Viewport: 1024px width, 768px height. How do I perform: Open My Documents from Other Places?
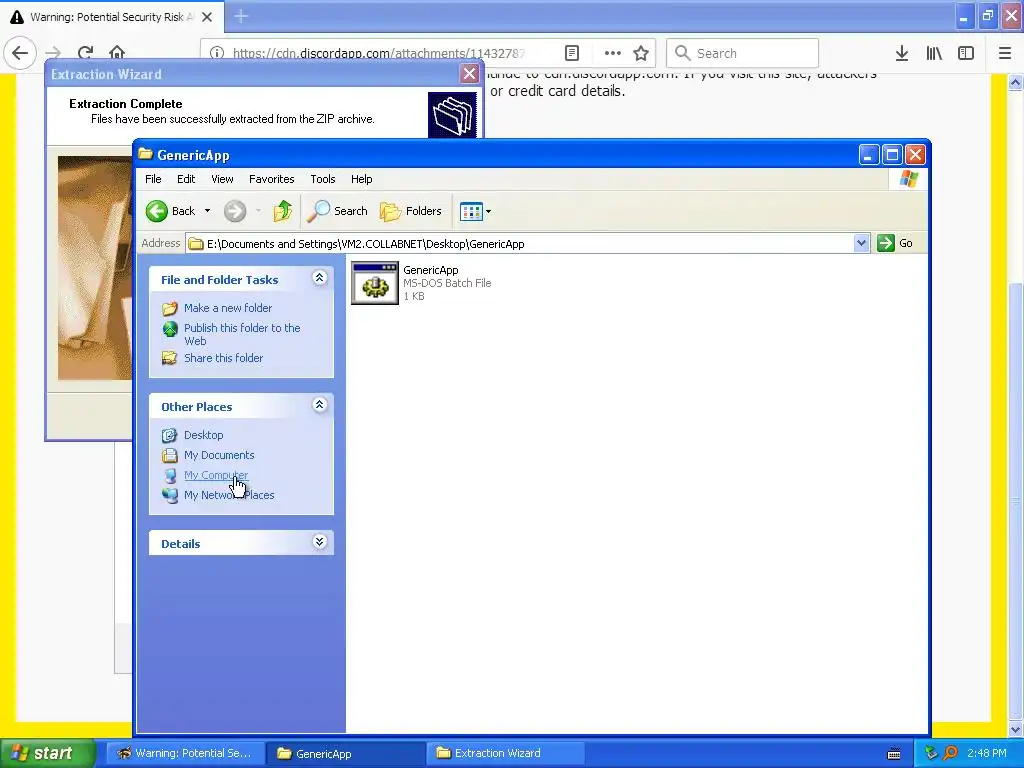219,455
